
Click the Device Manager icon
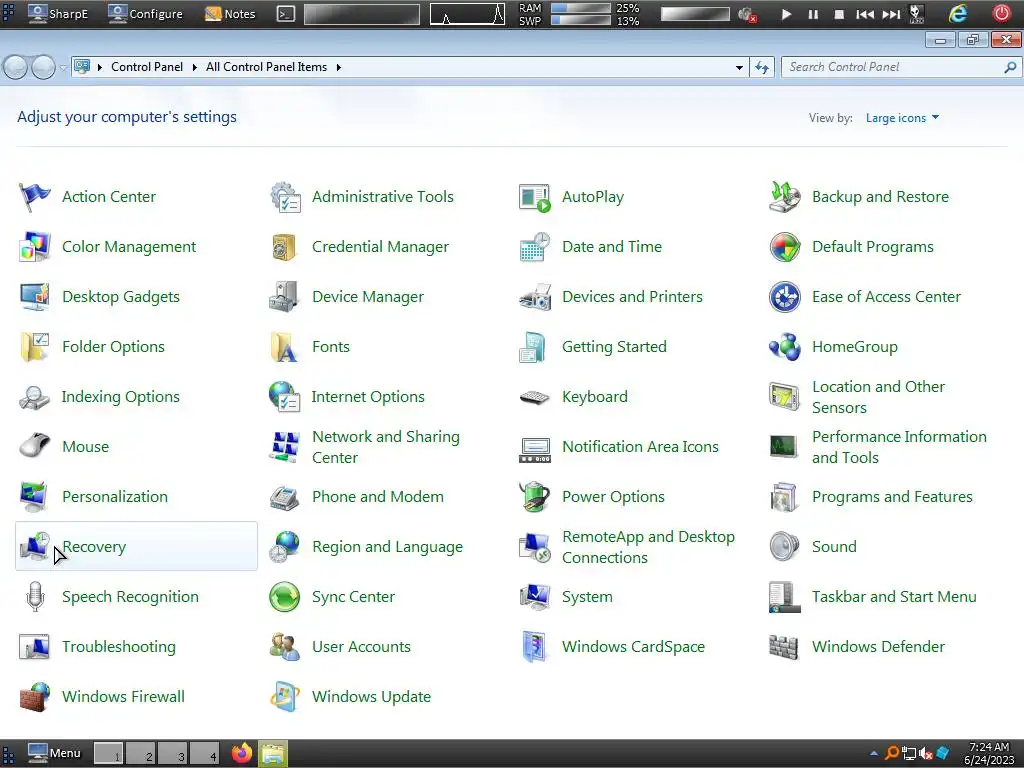285,296
